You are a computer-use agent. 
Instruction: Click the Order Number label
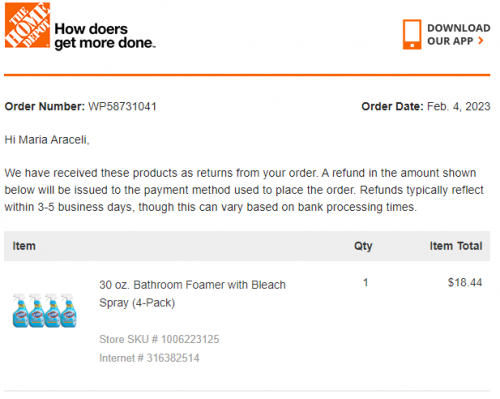point(45,106)
